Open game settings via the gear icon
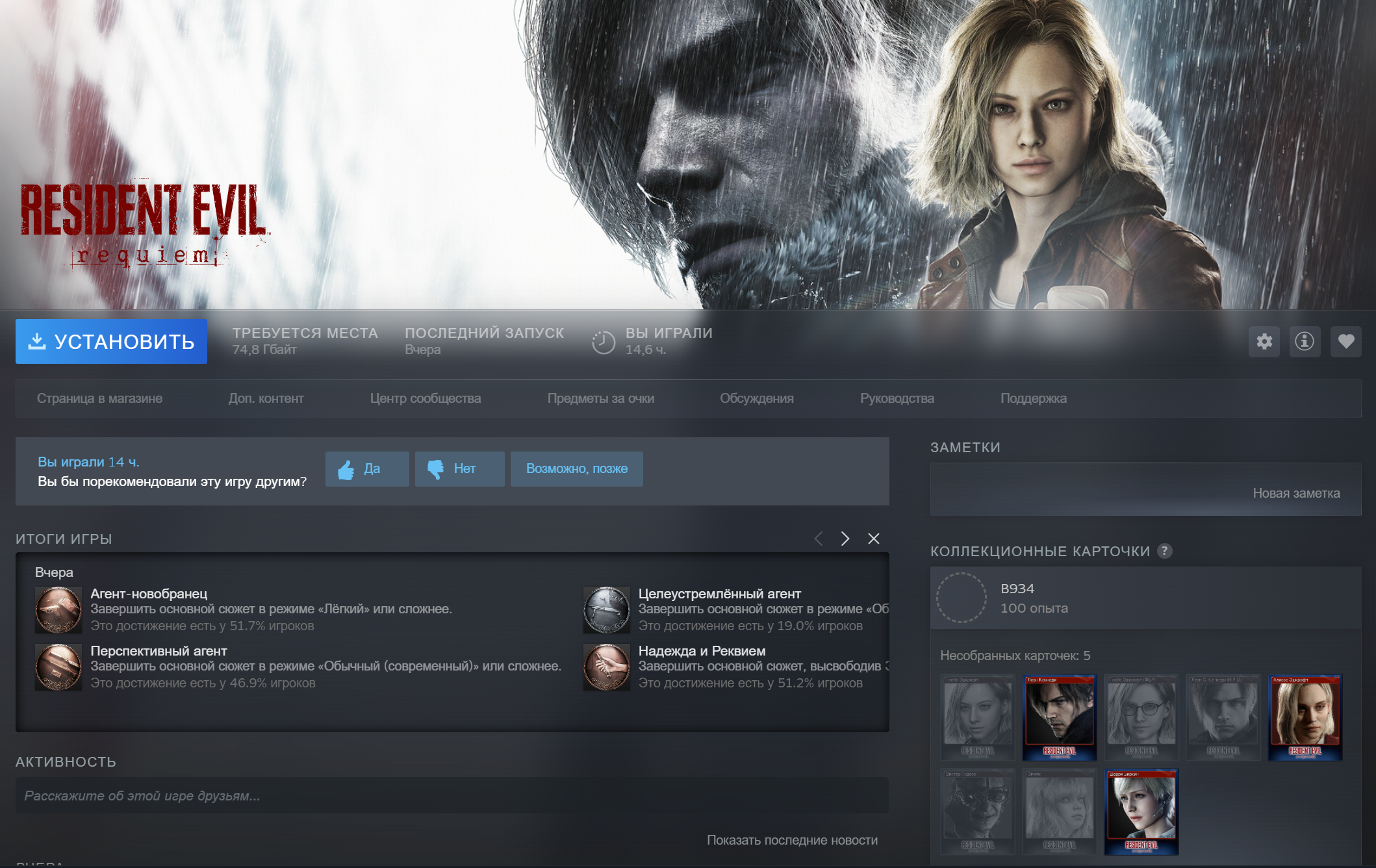This screenshot has width=1376, height=868. [x=1264, y=342]
